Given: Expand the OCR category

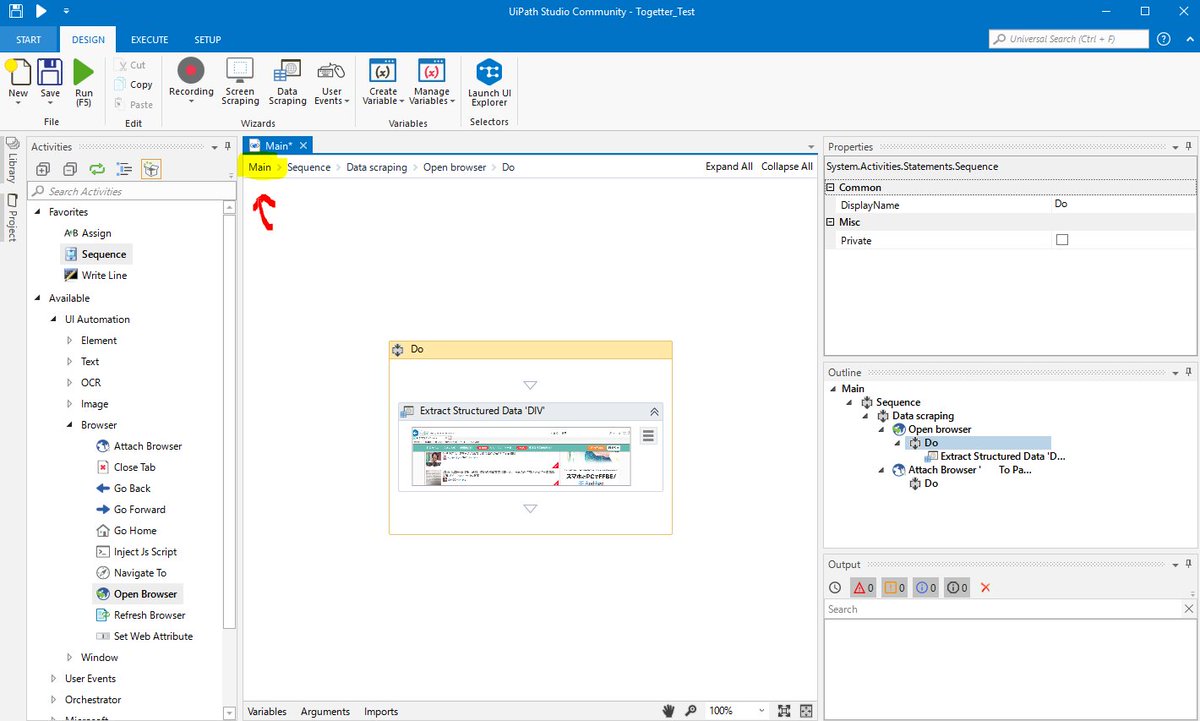Looking at the screenshot, I should tap(70, 383).
